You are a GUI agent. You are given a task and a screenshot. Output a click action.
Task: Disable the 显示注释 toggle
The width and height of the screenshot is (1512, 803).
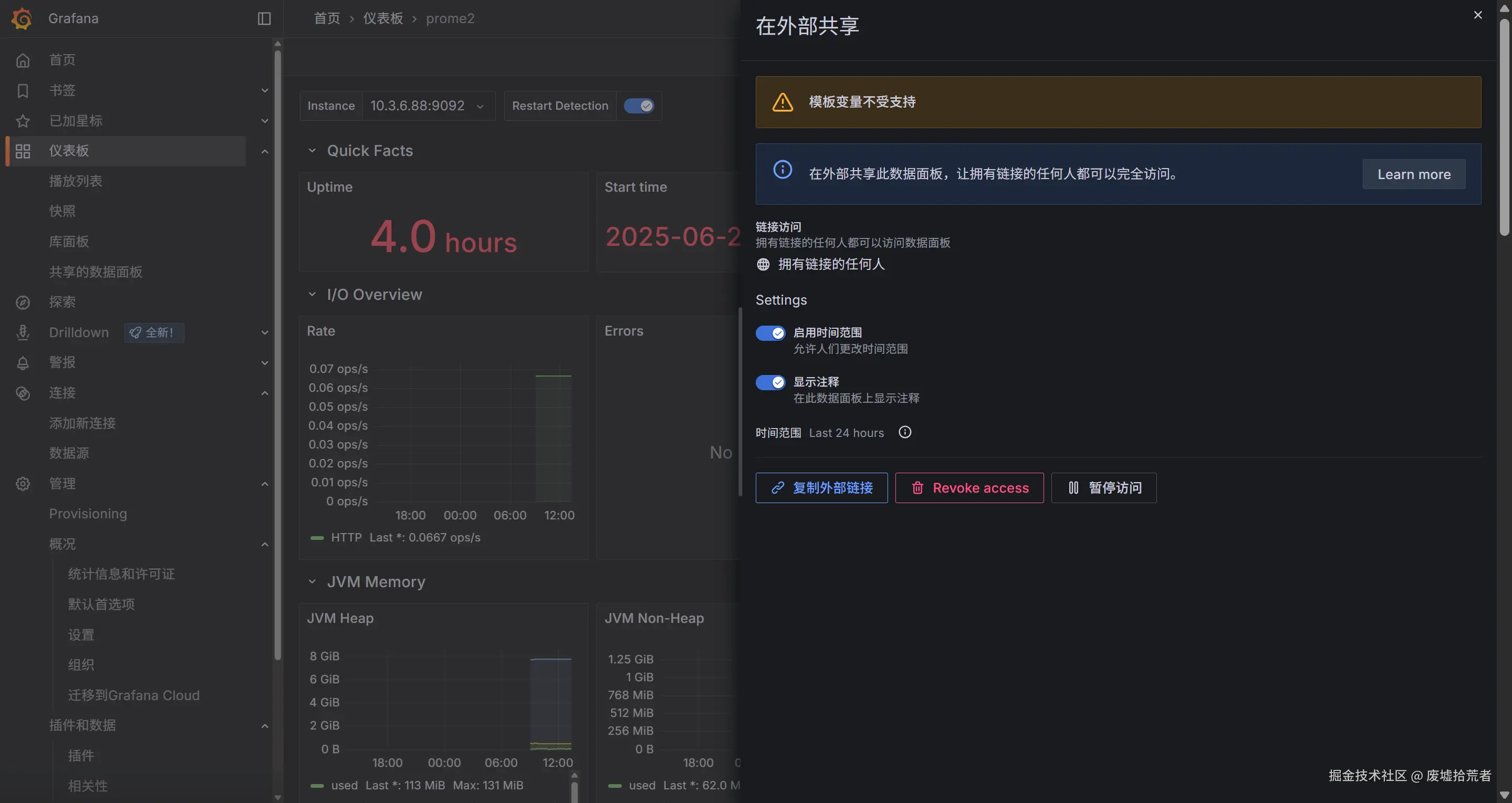(770, 382)
